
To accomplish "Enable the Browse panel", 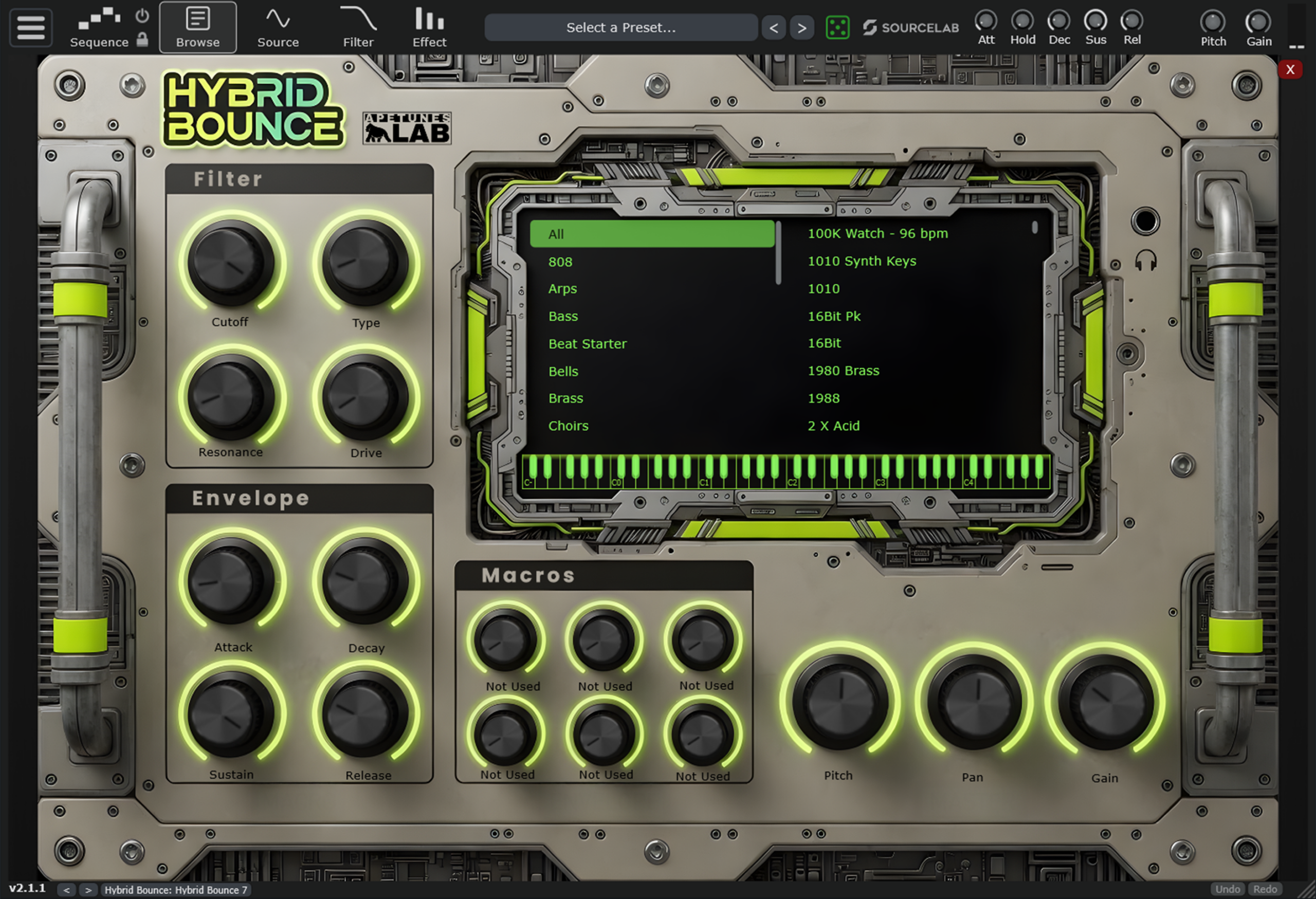I will point(197,26).
